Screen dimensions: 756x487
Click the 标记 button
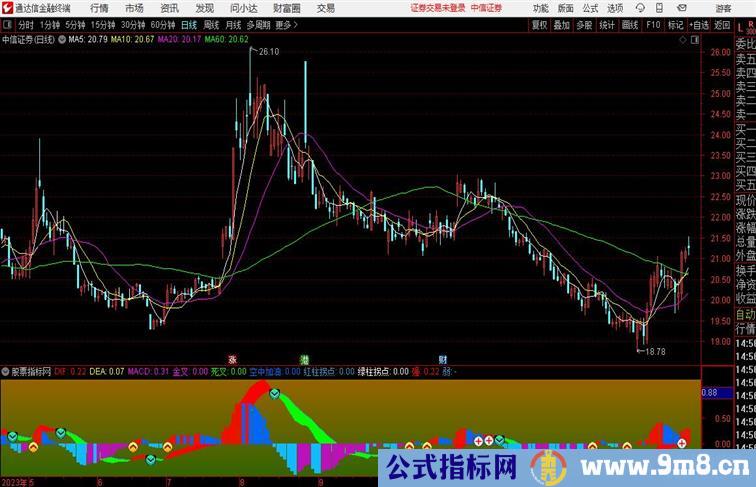[x=675, y=25]
